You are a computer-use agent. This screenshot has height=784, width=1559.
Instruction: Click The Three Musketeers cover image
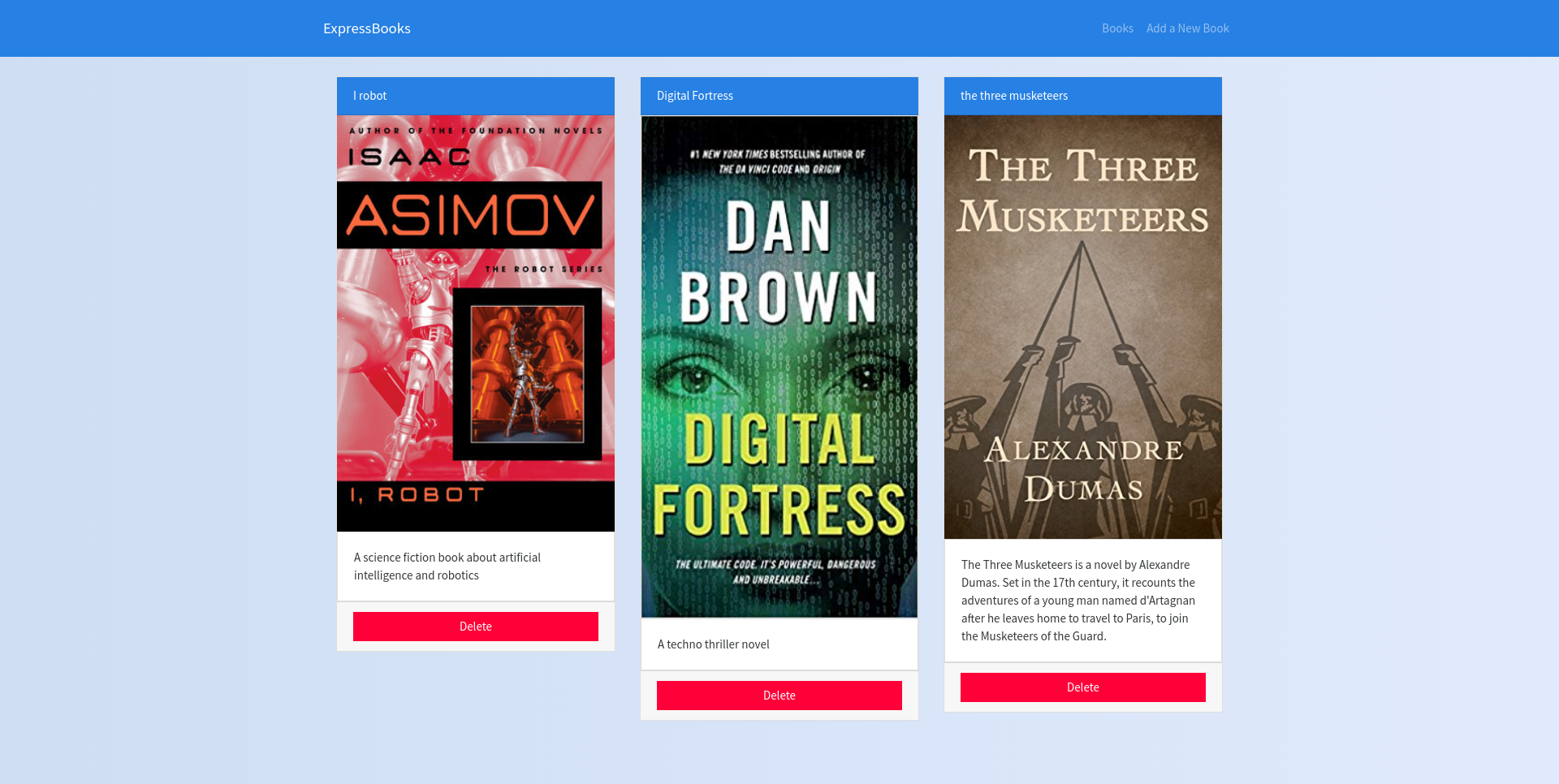point(1083,327)
